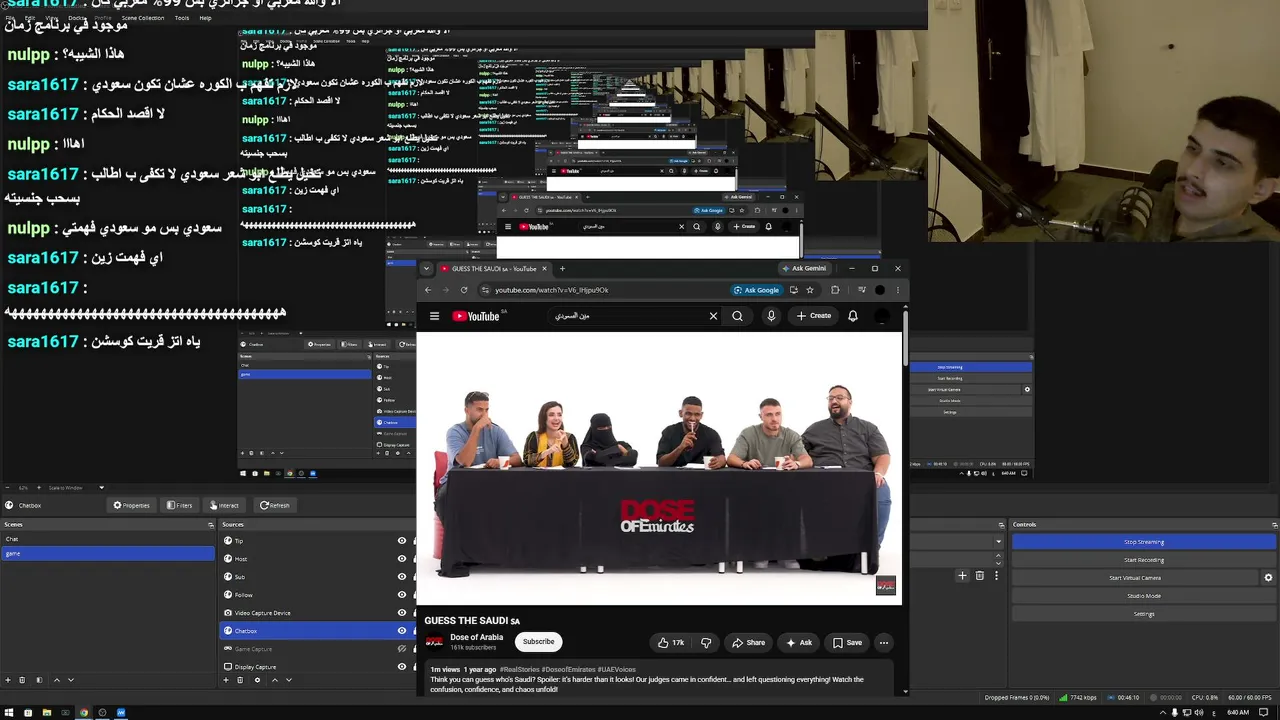The image size is (1280, 720).
Task: Refresh the Chatbox browser source
Action: click(274, 505)
